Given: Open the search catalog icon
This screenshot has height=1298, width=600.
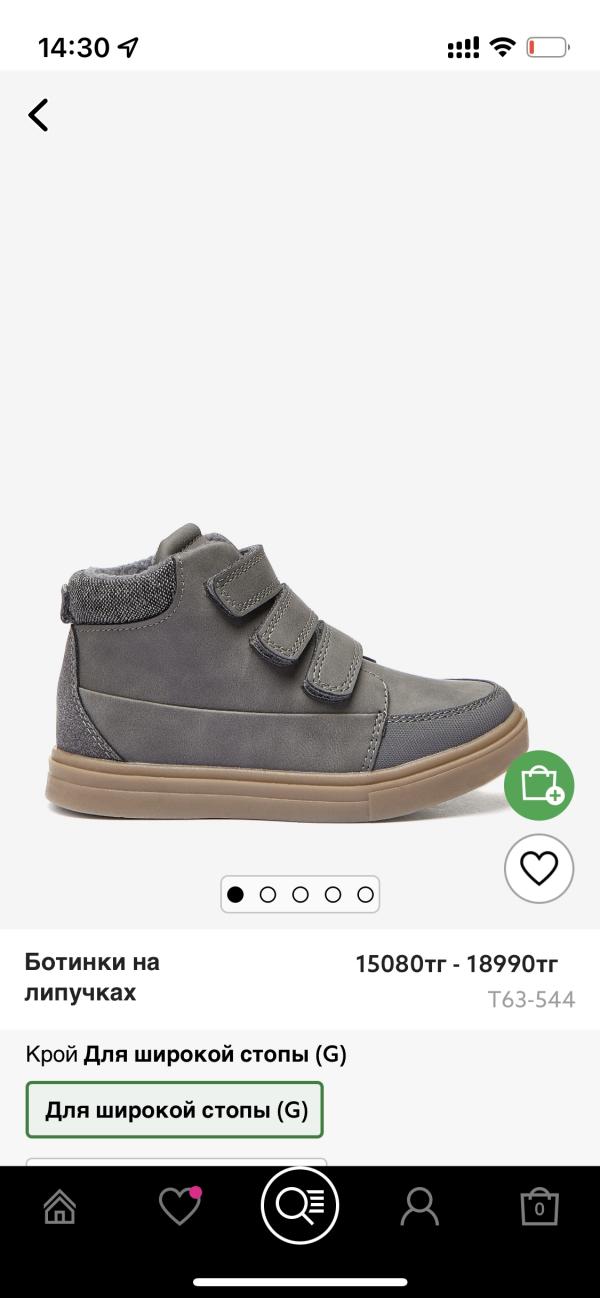Looking at the screenshot, I should point(300,1205).
